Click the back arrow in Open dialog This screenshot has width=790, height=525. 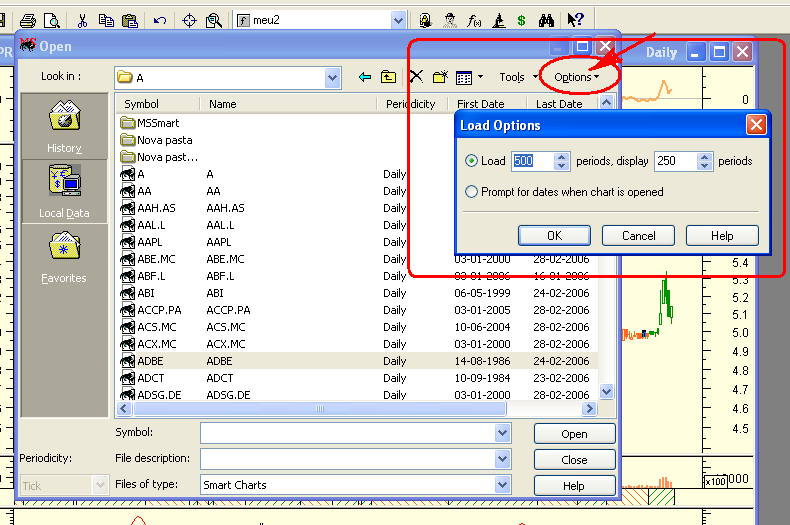pyautogui.click(x=365, y=77)
